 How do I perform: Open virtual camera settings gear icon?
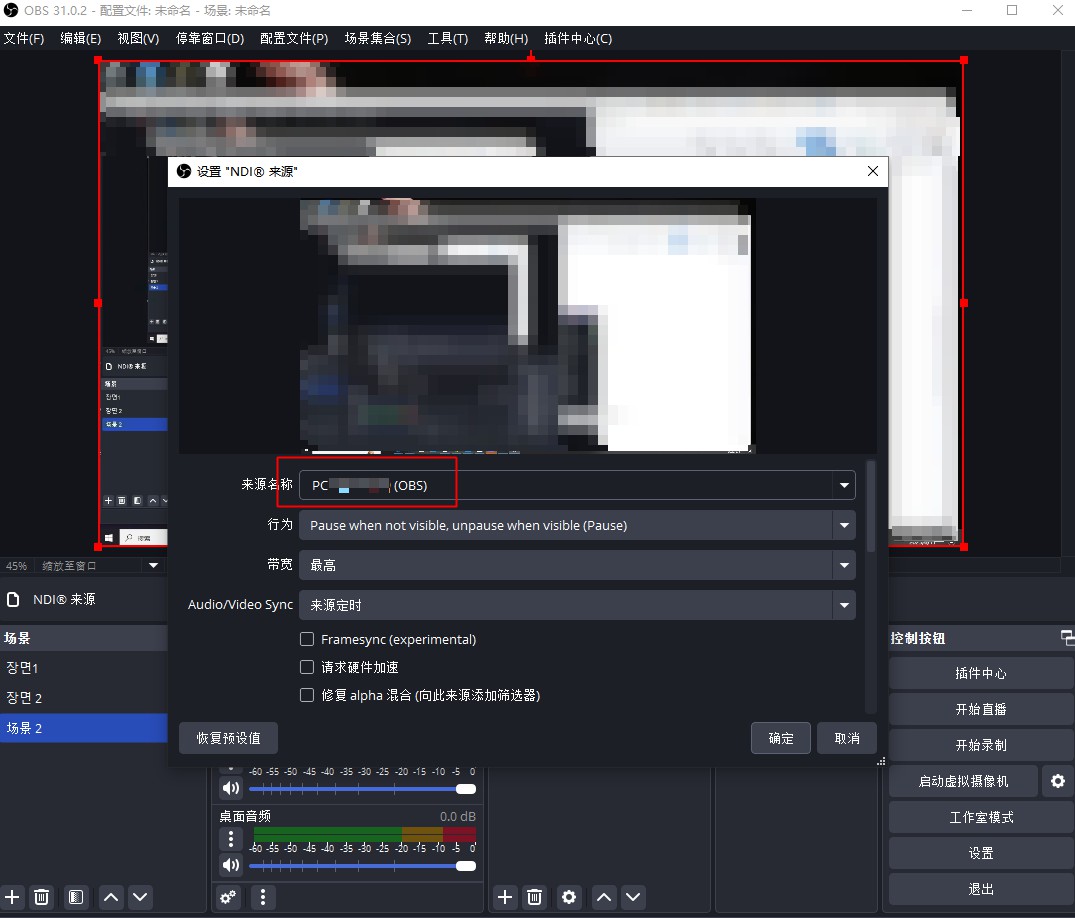1058,781
